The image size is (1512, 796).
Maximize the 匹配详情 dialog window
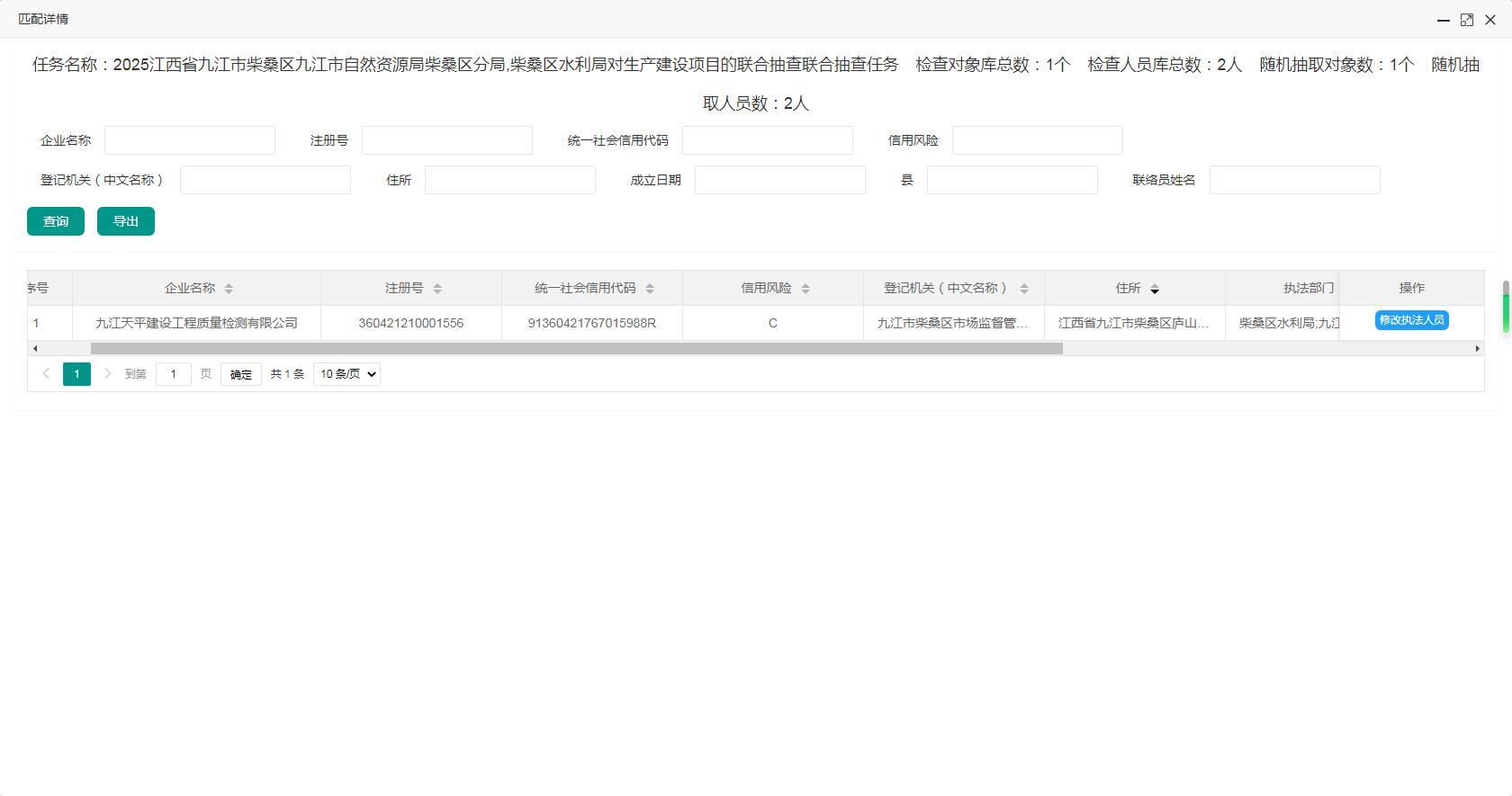[1466, 19]
